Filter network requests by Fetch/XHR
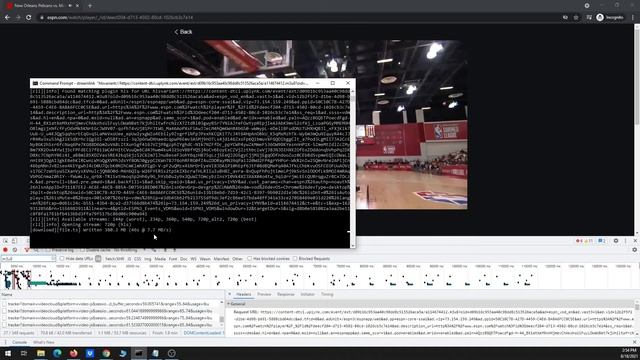The height and width of the screenshot is (360, 640). (x=115, y=259)
